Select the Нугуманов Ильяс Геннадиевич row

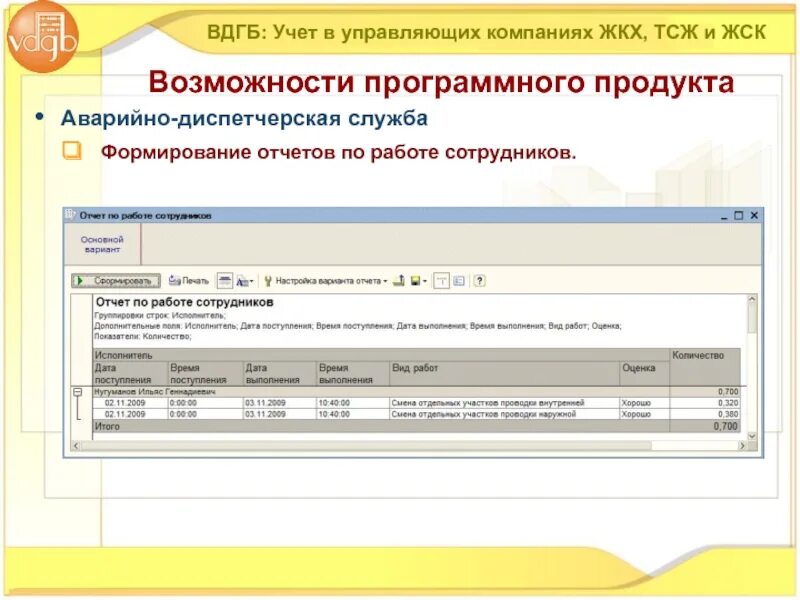click(x=416, y=392)
